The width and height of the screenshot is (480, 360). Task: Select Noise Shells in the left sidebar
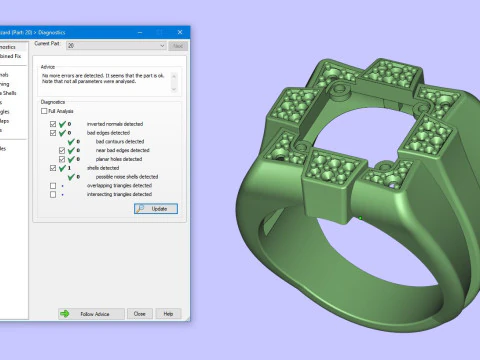point(8,93)
